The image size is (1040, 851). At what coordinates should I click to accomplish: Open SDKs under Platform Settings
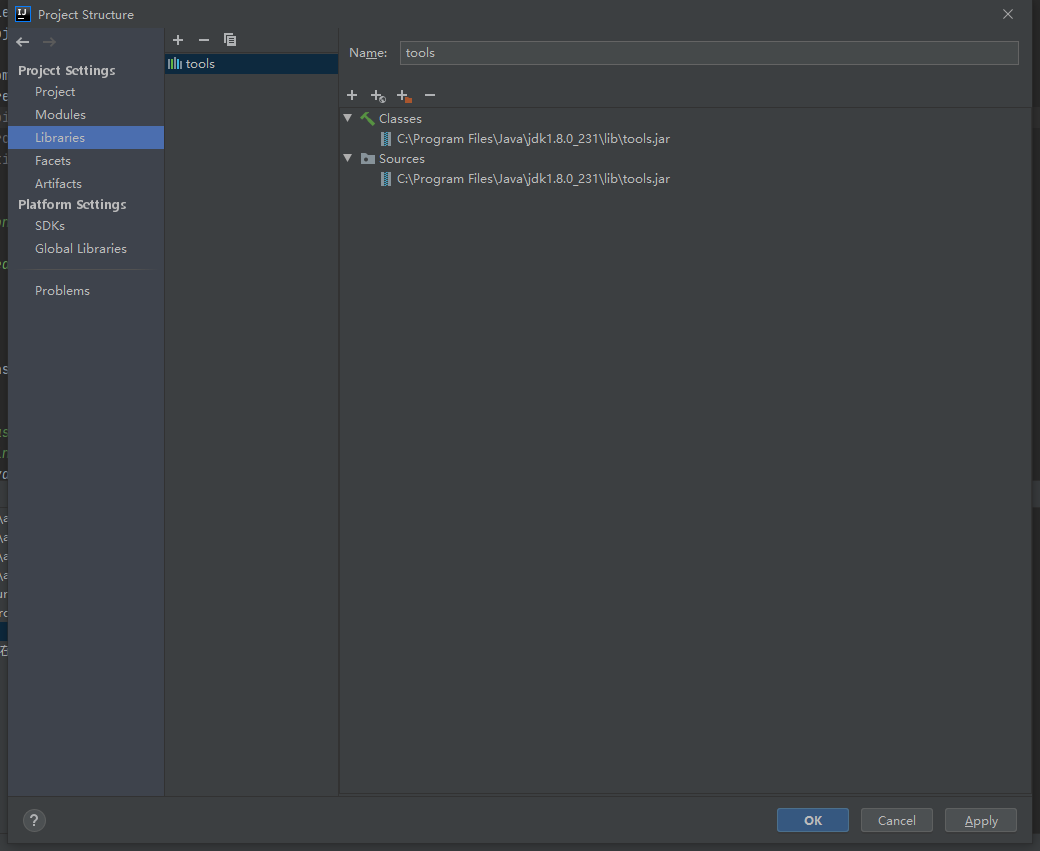tap(50, 226)
